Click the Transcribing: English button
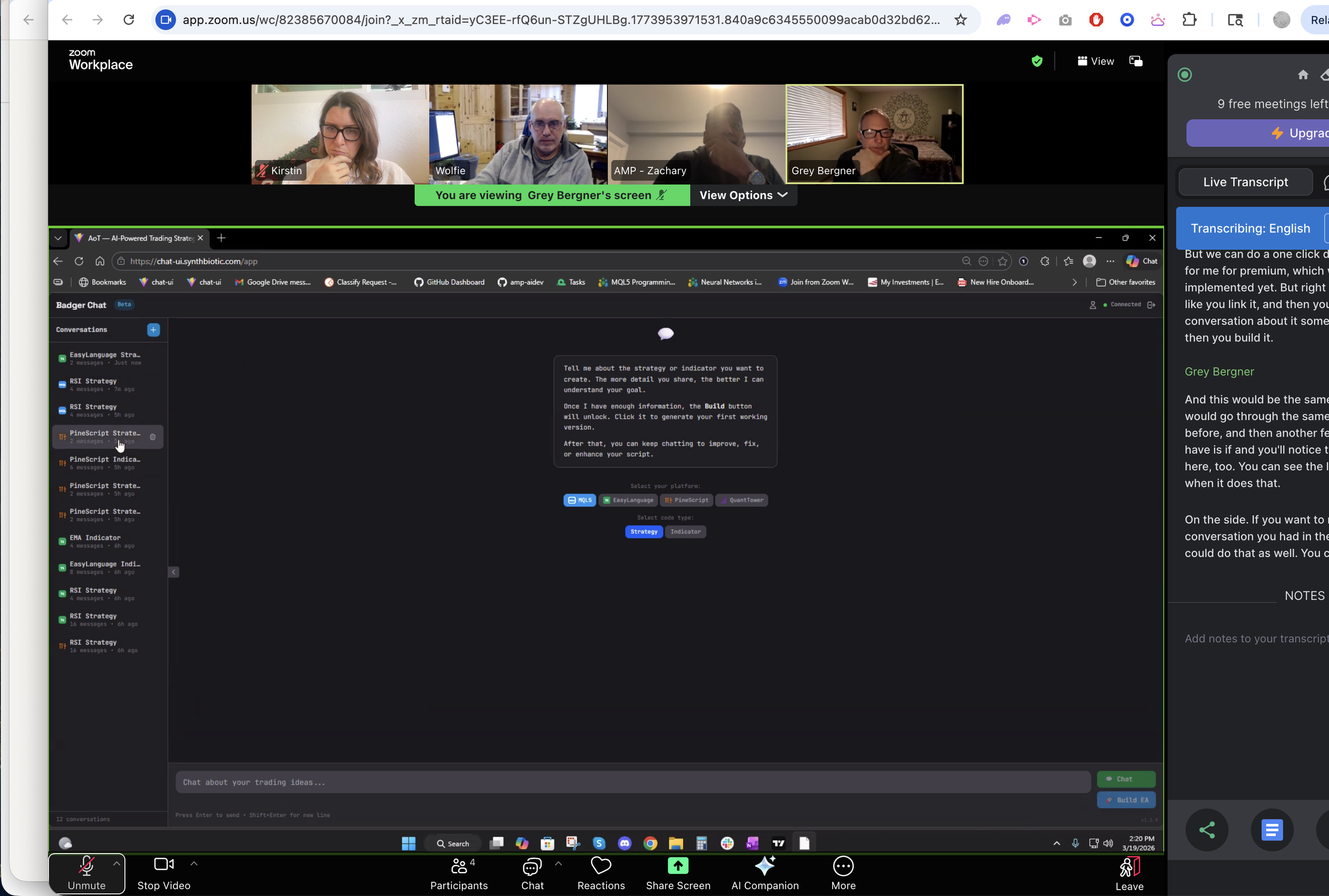Screen dimensions: 1329x896 pyautogui.click(x=1250, y=229)
